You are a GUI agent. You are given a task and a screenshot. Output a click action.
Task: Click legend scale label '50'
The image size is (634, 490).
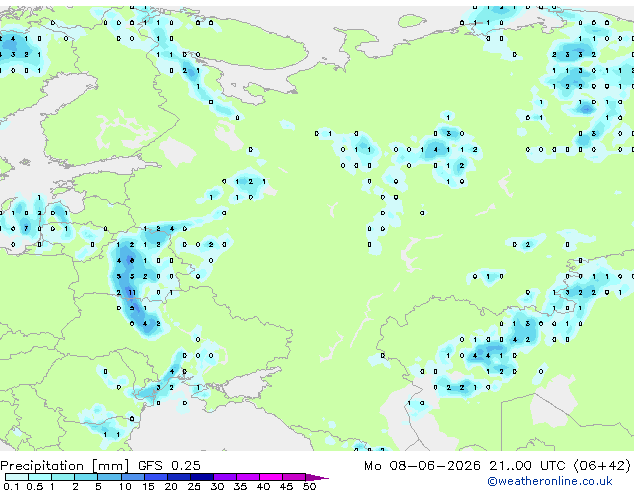[310, 486]
